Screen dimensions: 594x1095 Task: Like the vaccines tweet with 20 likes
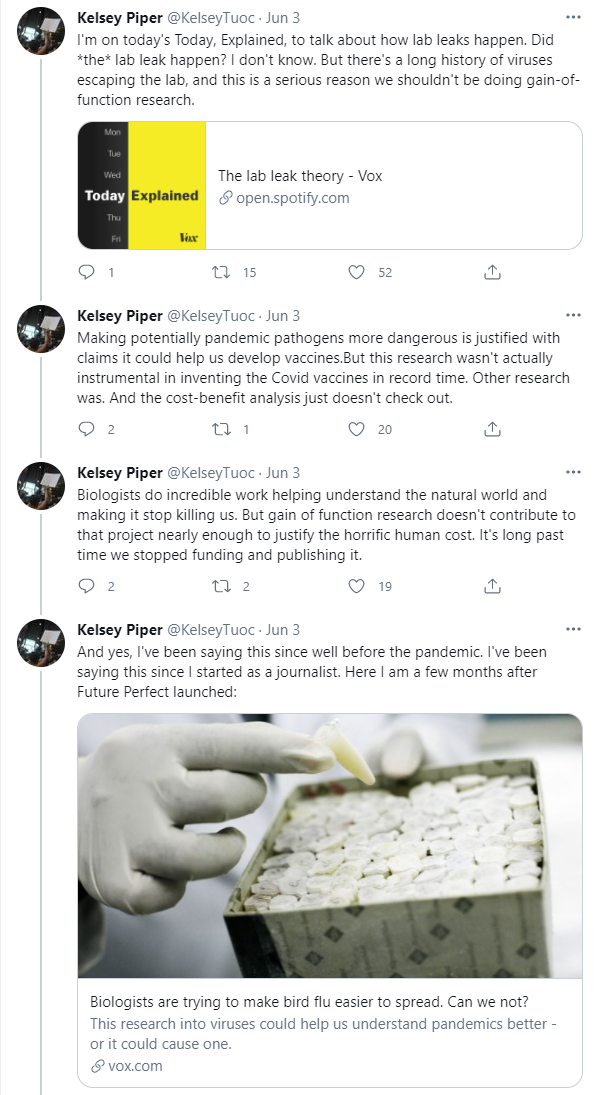(x=356, y=429)
